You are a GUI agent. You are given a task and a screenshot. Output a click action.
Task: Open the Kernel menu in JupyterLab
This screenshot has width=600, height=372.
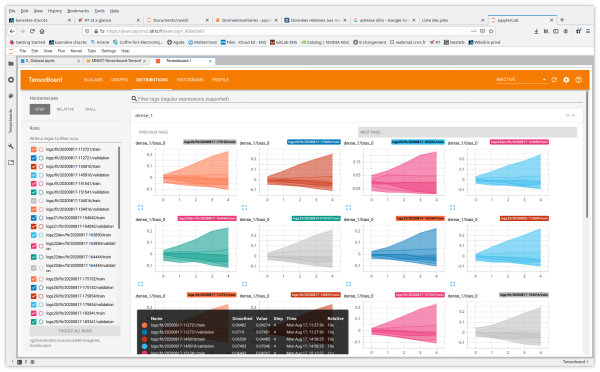(x=76, y=51)
